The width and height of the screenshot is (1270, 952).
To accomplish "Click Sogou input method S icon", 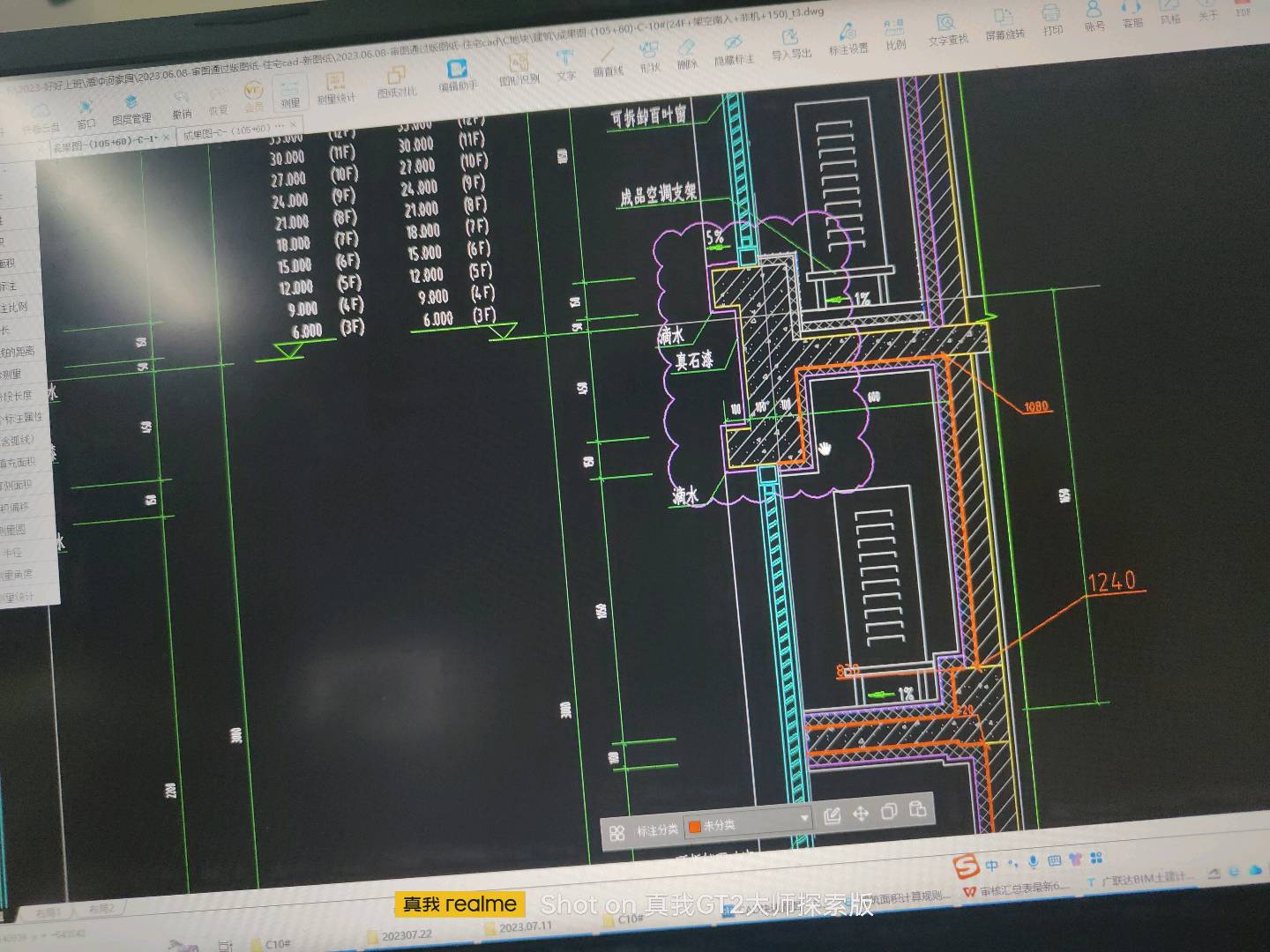I will click(x=967, y=866).
